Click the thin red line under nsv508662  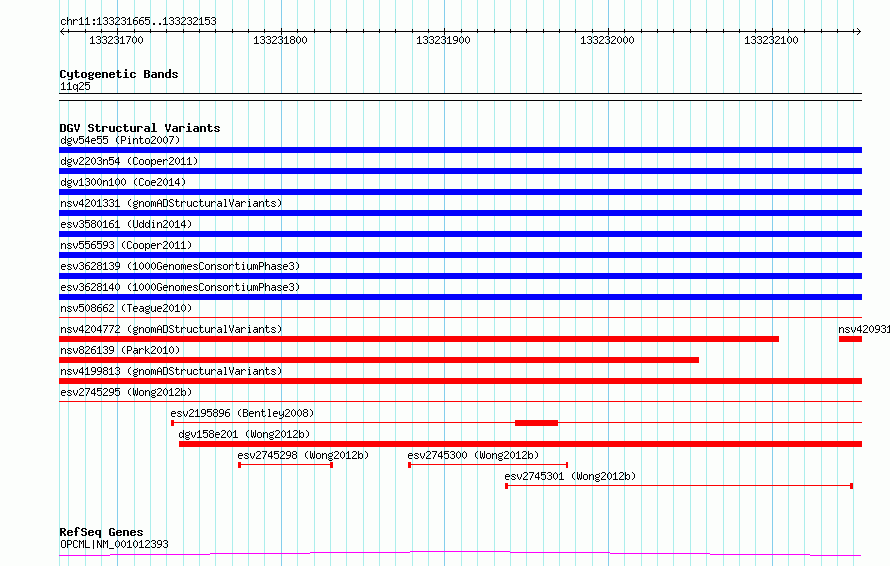pos(460,317)
